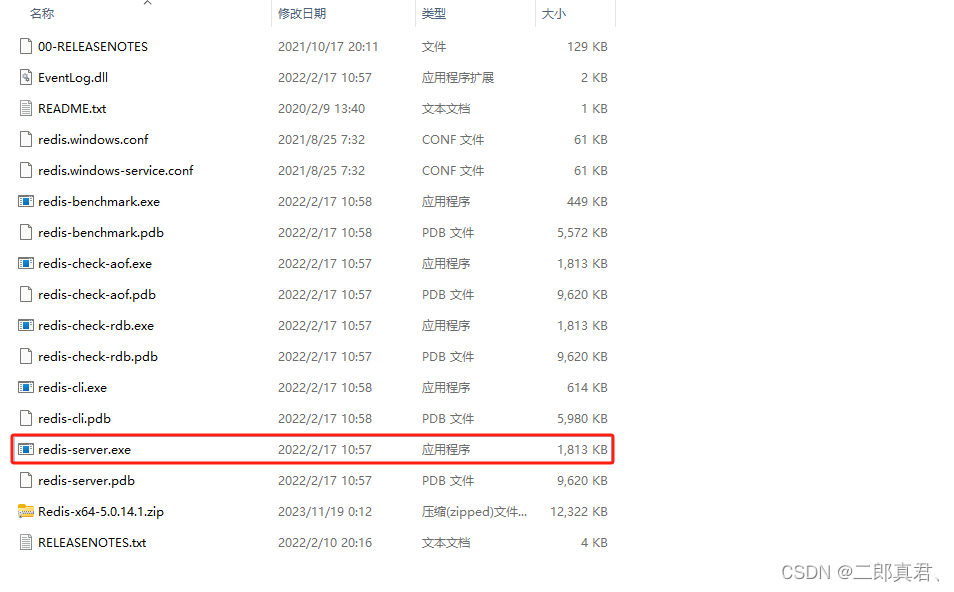The image size is (954, 592).
Task: Select the file name RELEASENOTES.txt
Action: [92, 543]
